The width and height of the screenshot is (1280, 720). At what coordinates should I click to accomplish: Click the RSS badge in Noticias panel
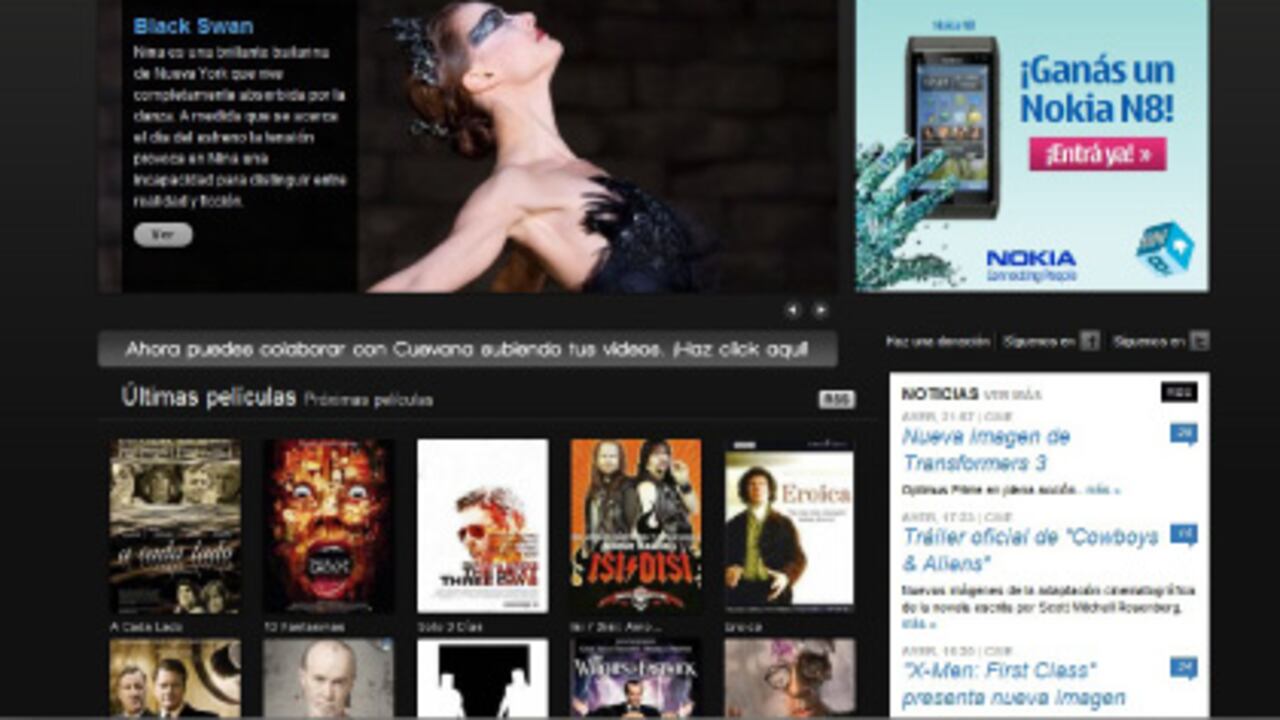pyautogui.click(x=1178, y=392)
